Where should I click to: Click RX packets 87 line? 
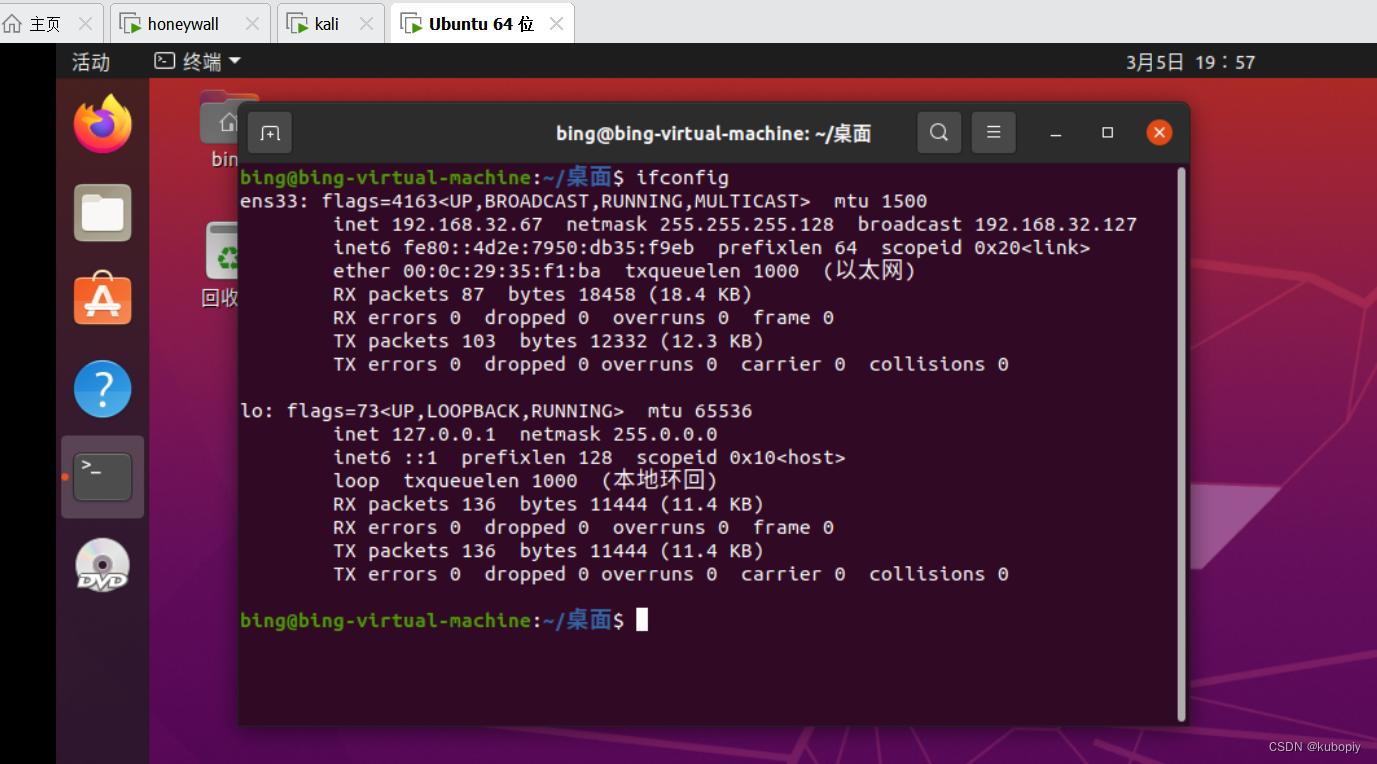click(543, 294)
